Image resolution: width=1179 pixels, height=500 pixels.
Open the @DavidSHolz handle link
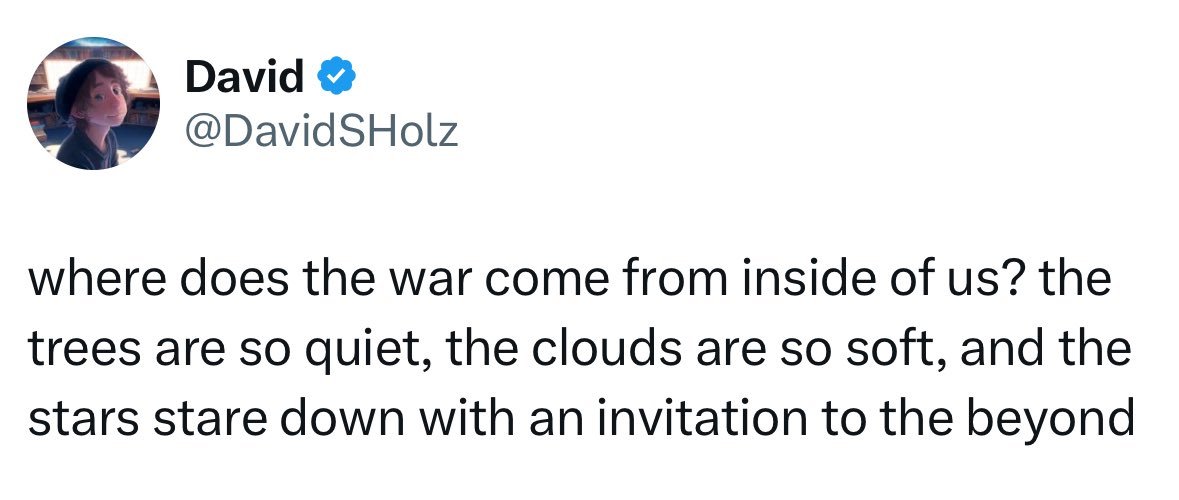point(321,129)
